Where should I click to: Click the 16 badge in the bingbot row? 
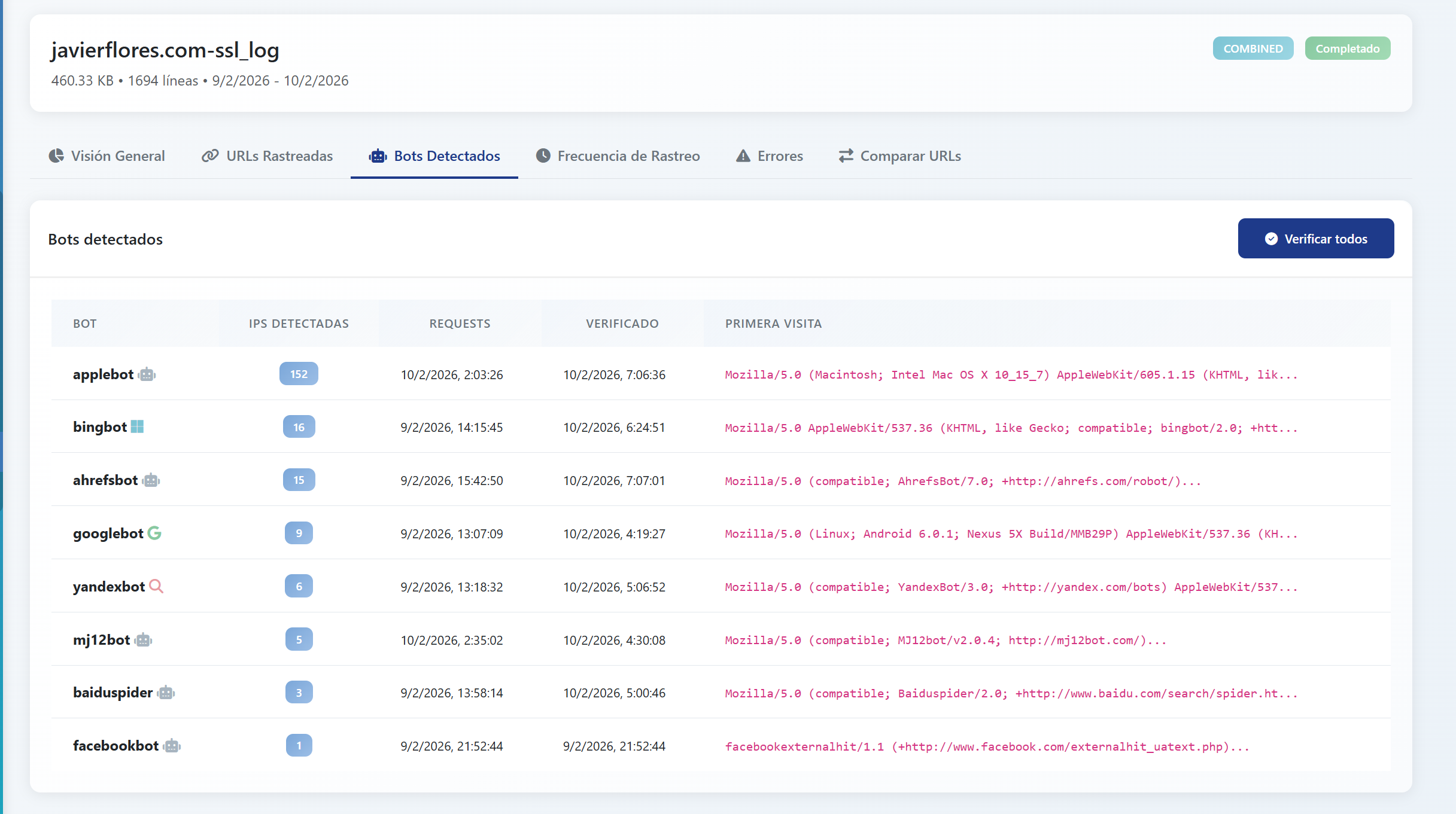299,427
